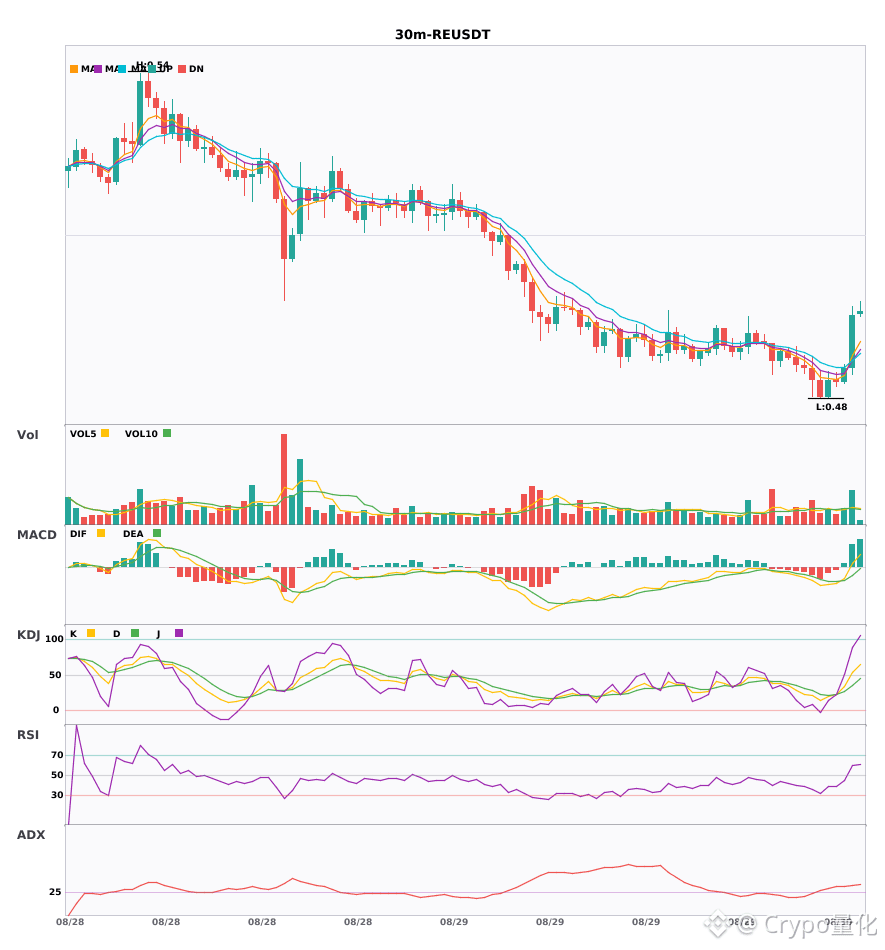Click the DIF legend label
The width and height of the screenshot is (885, 950).
(x=78, y=534)
